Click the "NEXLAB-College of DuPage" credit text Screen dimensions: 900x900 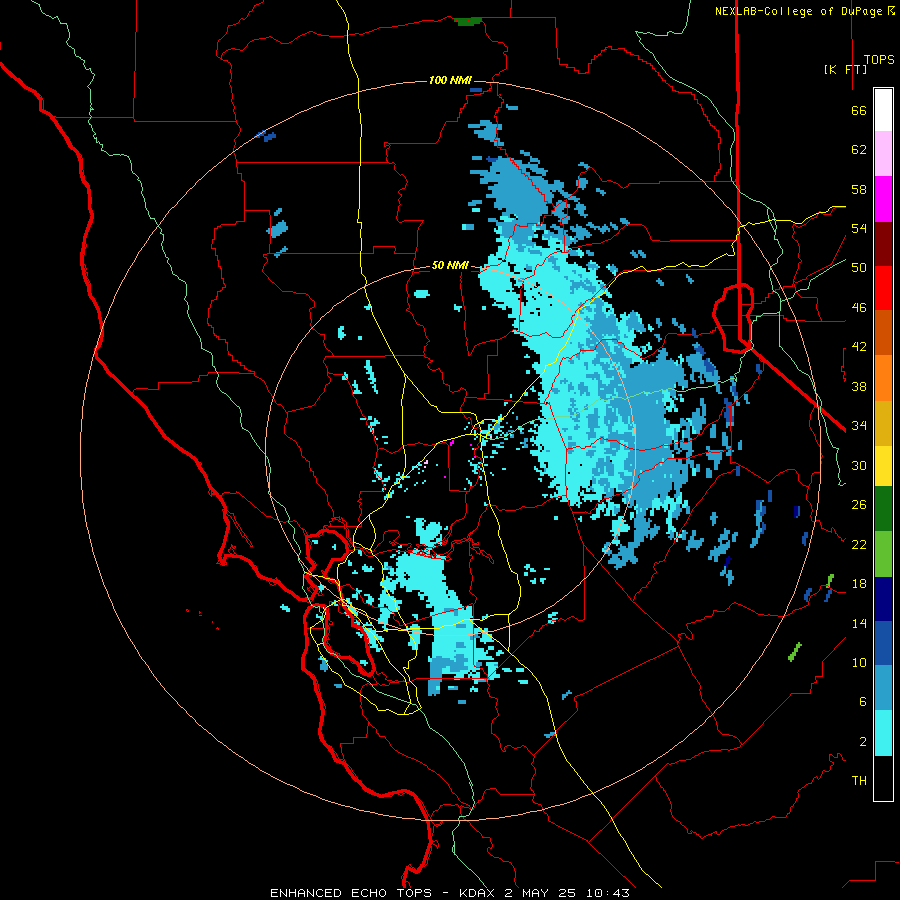point(798,11)
